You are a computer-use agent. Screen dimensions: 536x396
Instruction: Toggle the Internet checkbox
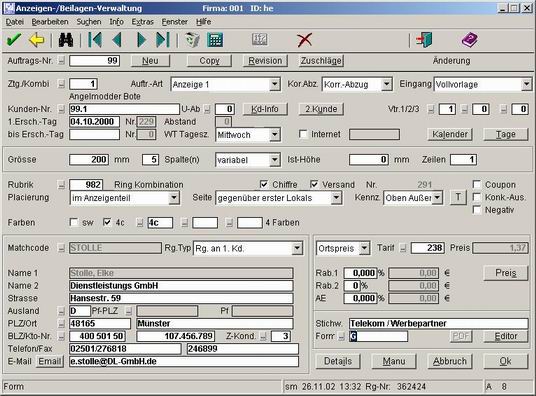[x=303, y=134]
